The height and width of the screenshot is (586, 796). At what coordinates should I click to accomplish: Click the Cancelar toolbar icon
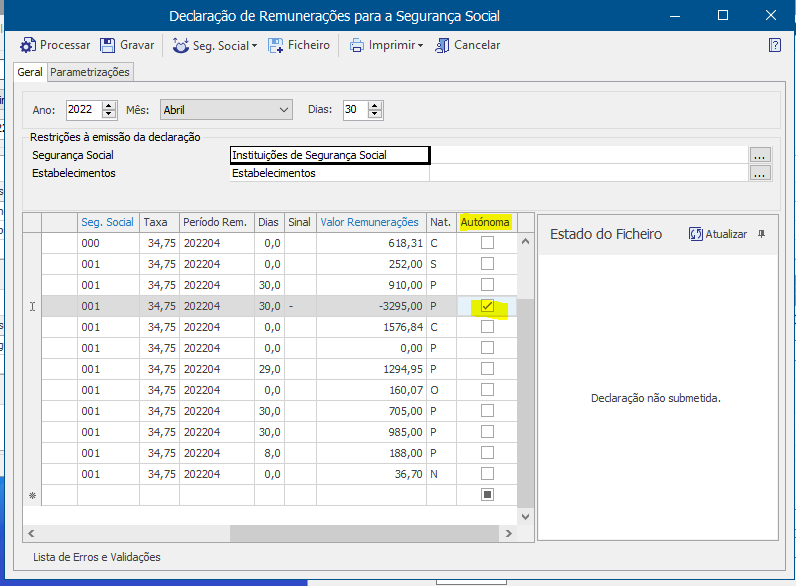pos(442,45)
